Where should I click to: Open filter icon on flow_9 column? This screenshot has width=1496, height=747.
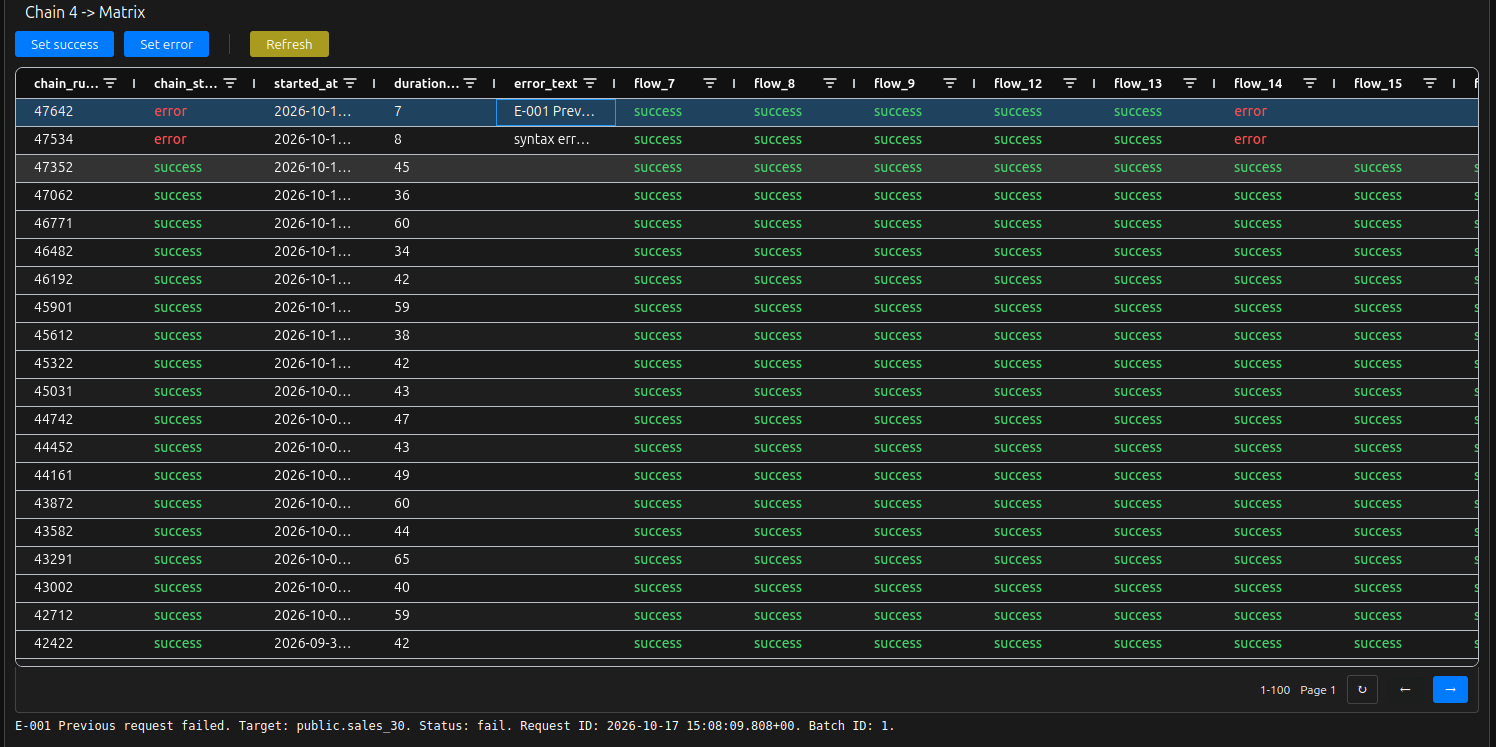950,83
